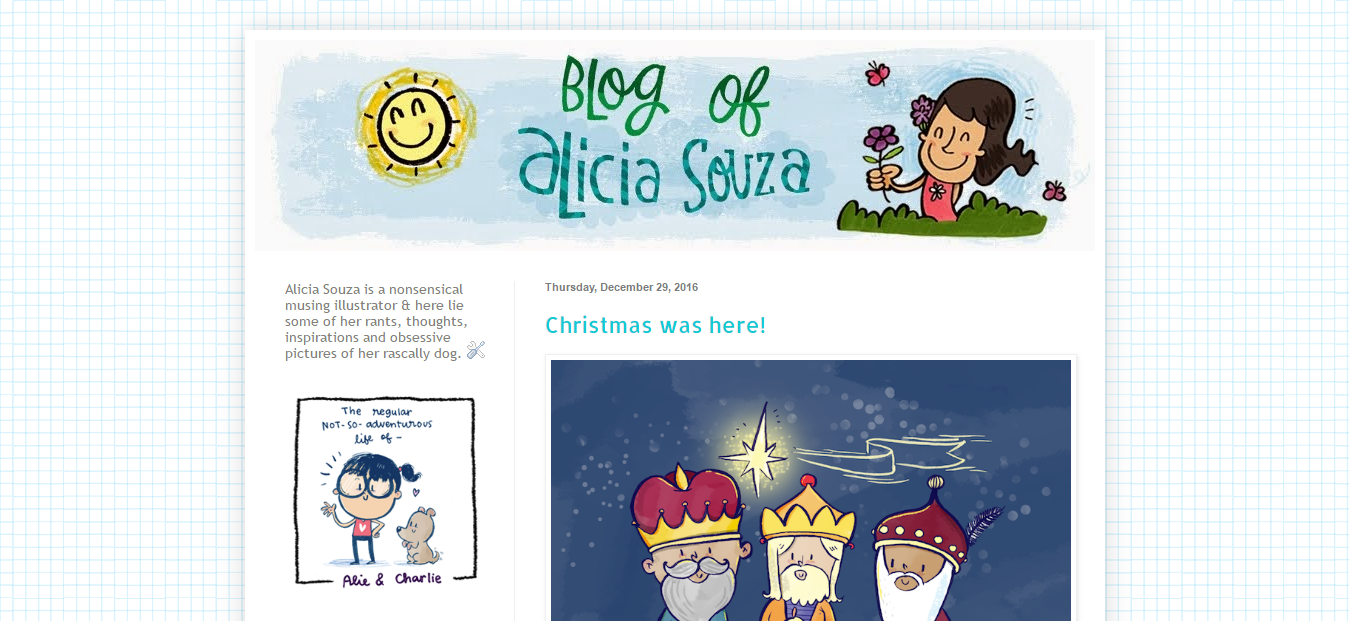Click the butterfly beside the green bush
Viewport: 1349px width, 621px height.
coord(1054,190)
